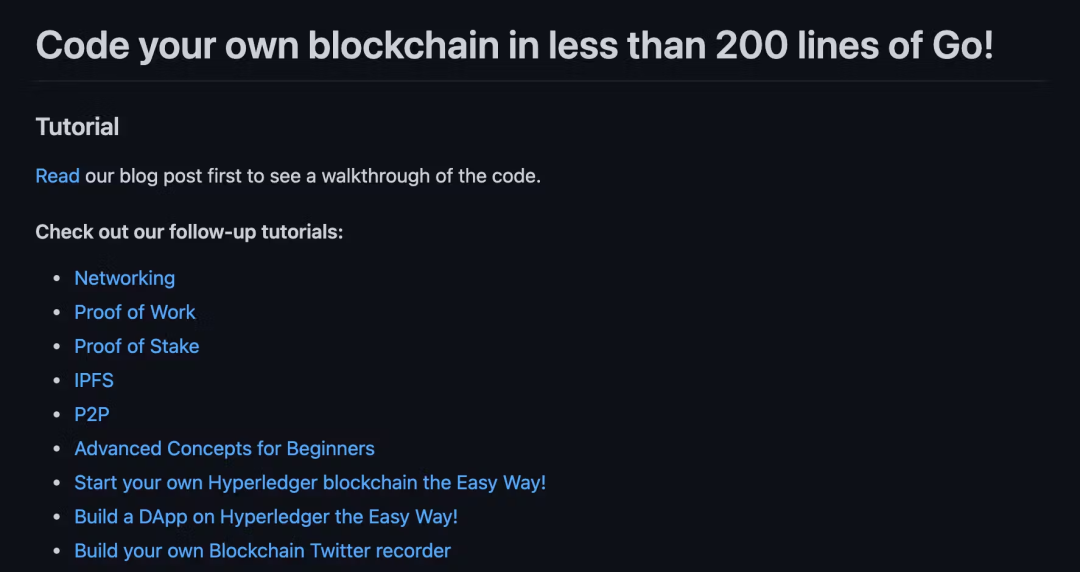Click the "Tutorial" section heading
The image size is (1080, 572).
pyautogui.click(x=77, y=127)
